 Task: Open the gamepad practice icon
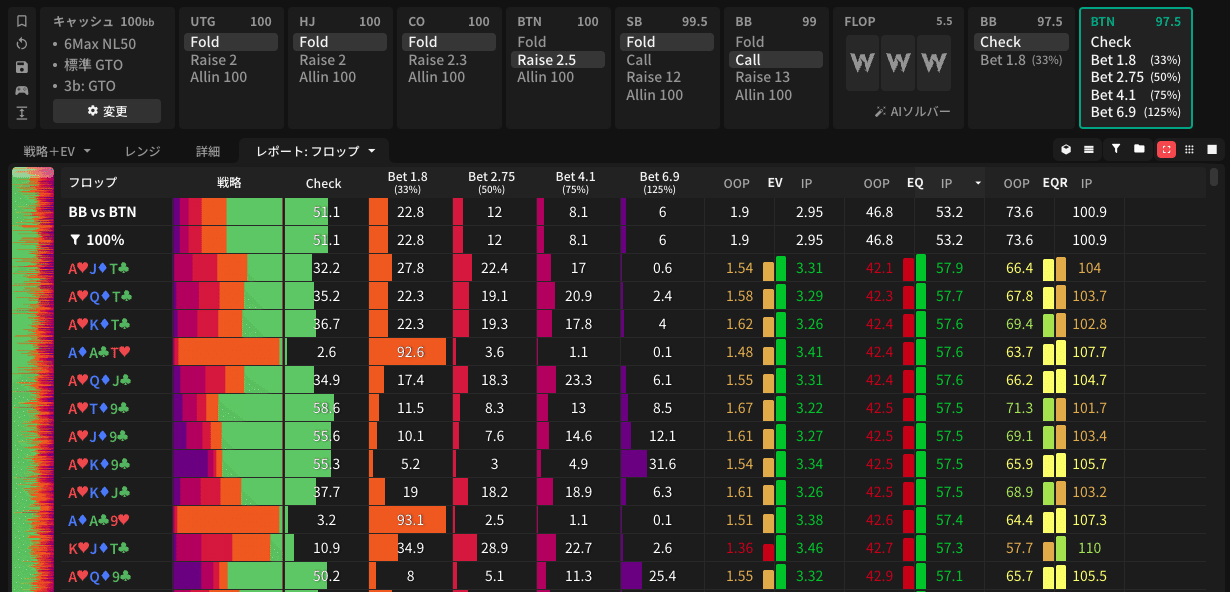(22, 90)
